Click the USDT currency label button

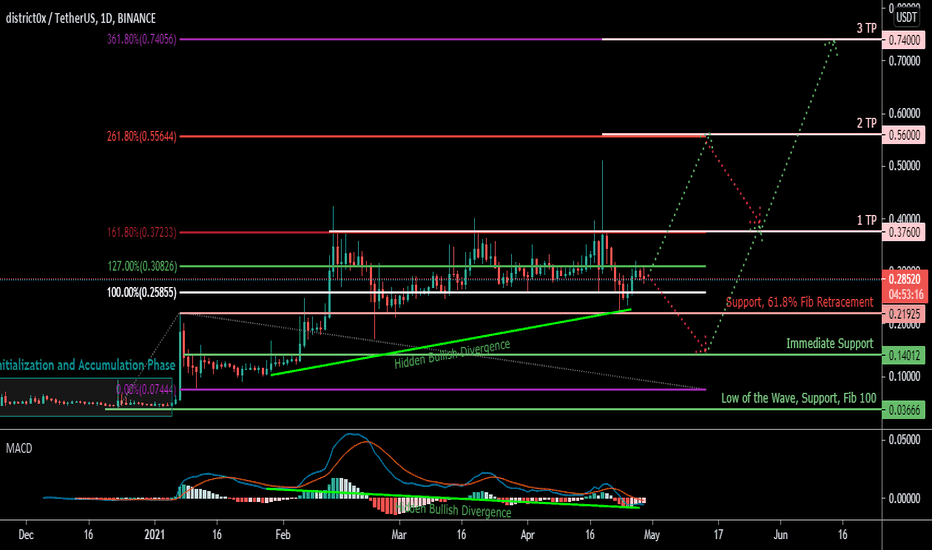click(906, 17)
